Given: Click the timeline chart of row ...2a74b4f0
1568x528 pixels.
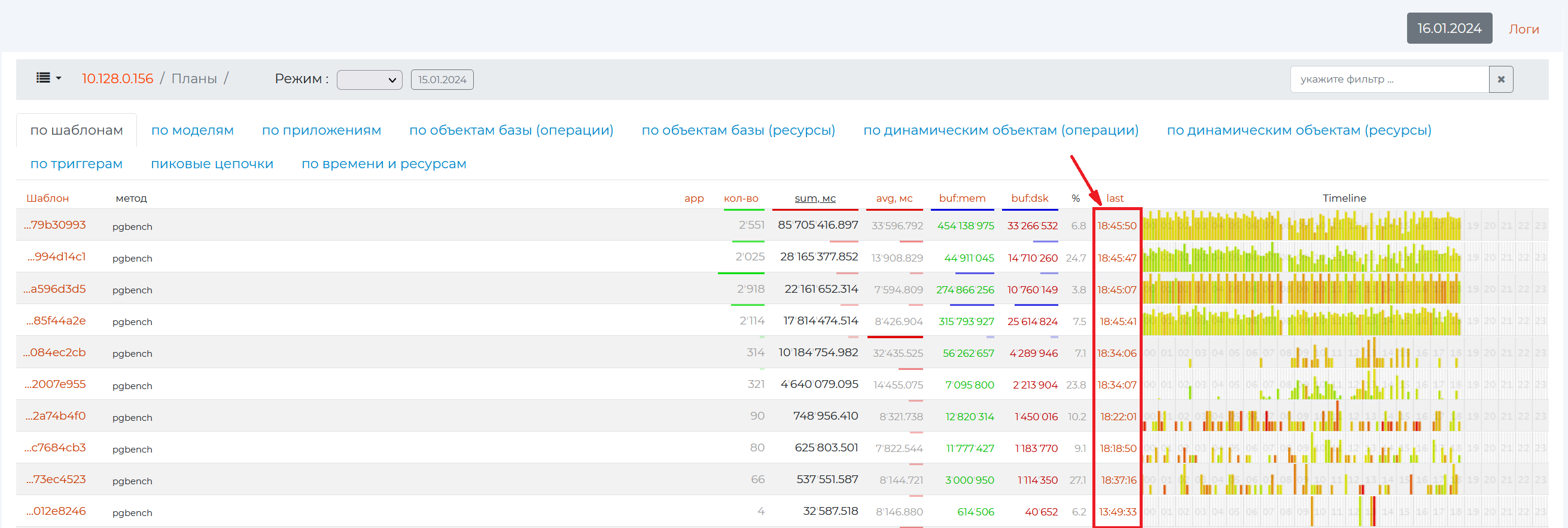Looking at the screenshot, I should [1302, 417].
